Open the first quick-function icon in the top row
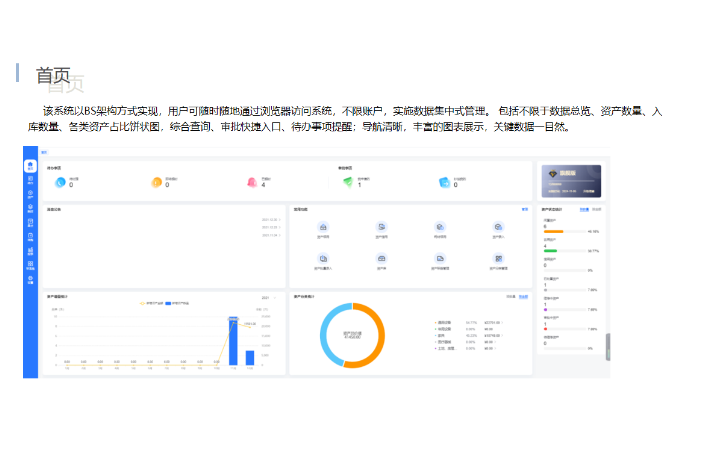This screenshot has width=720, height=450. [323, 228]
